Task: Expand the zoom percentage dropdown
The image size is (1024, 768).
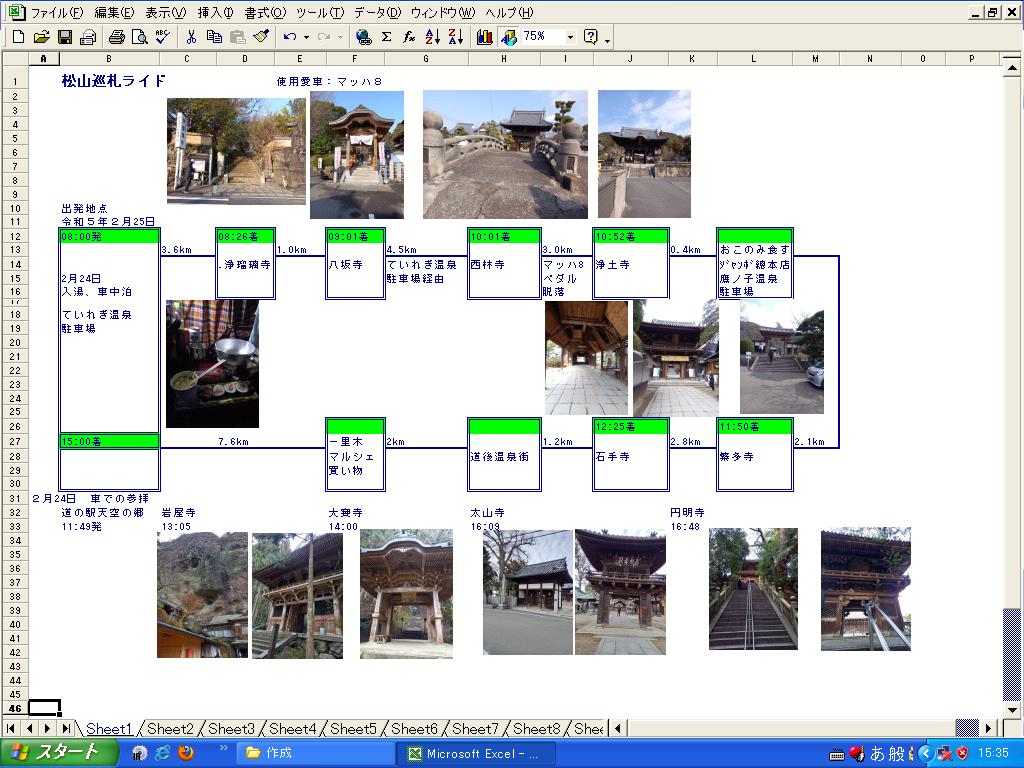Action: coord(570,37)
